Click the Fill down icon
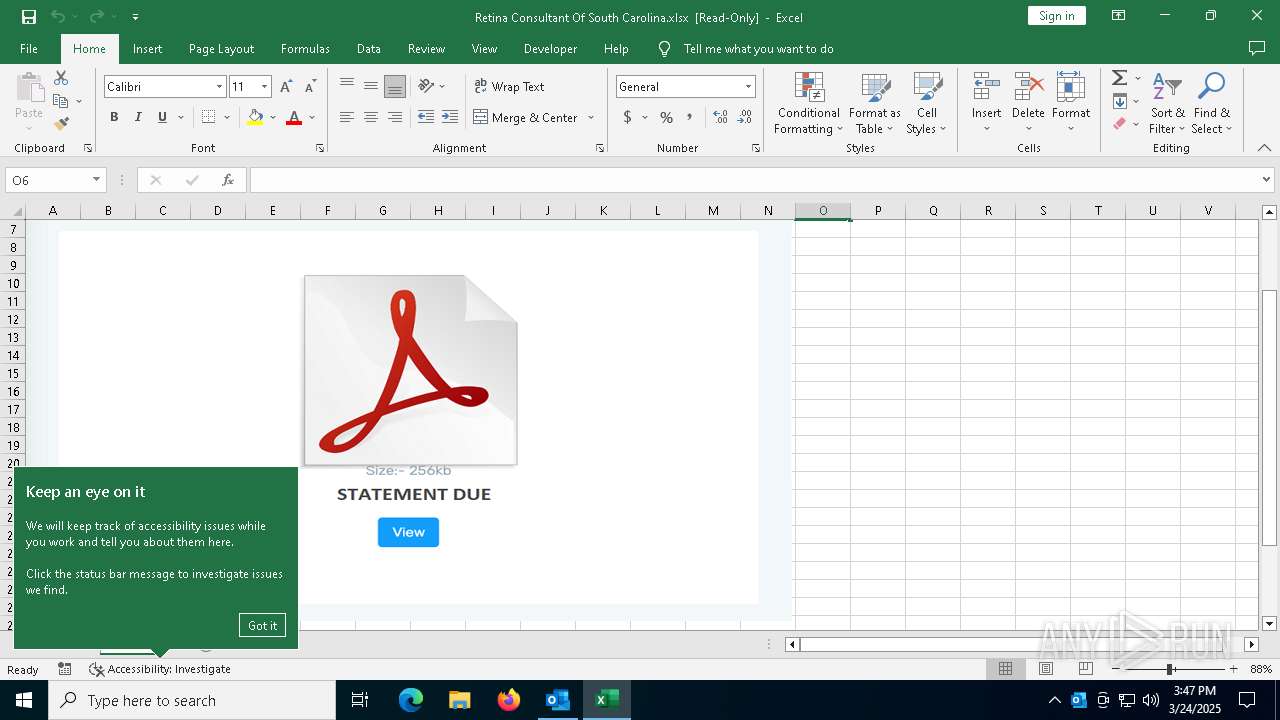This screenshot has width=1280, height=720. (1120, 101)
